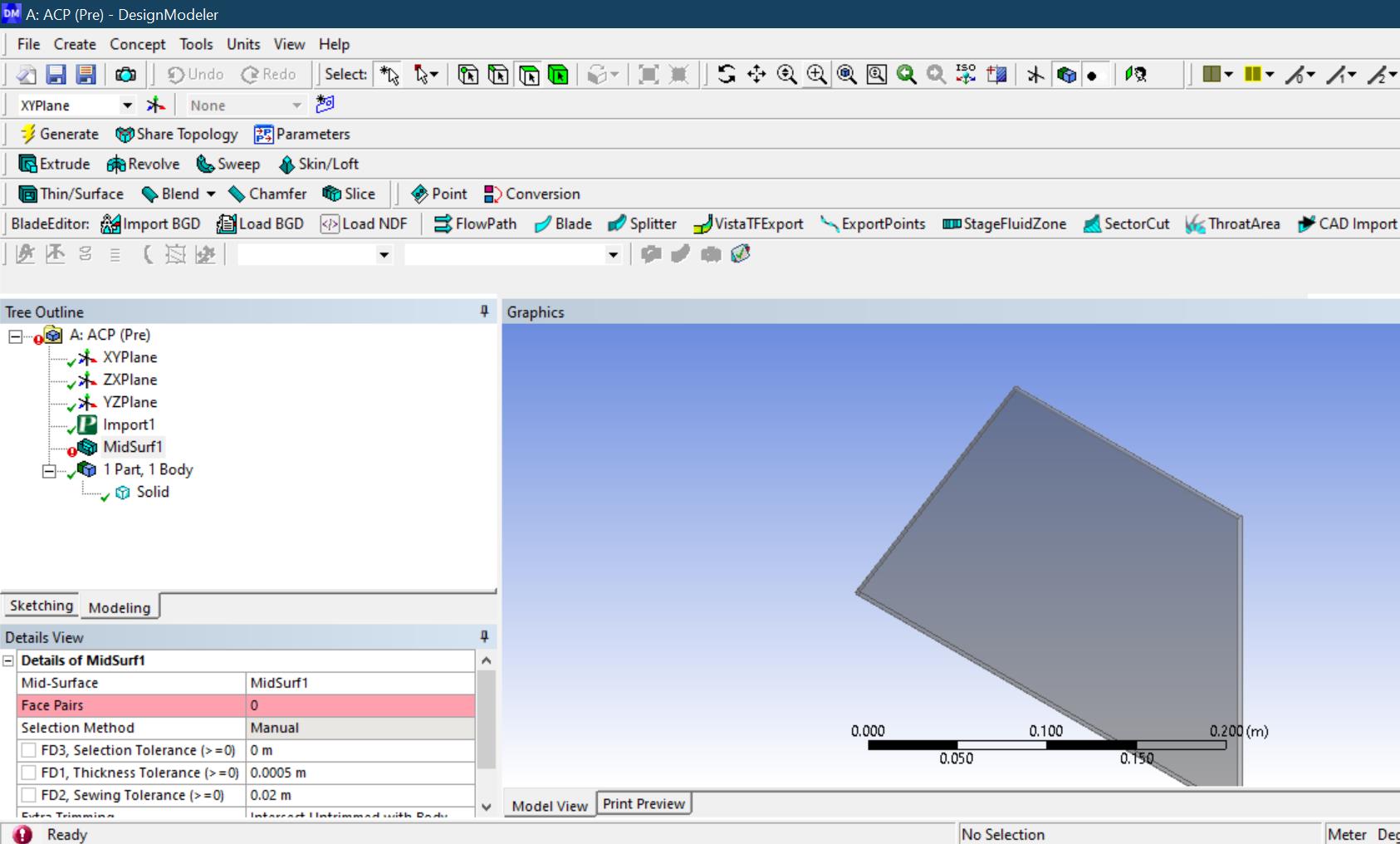This screenshot has width=1400, height=844.
Task: Enable the edge selection filter
Action: click(x=498, y=75)
